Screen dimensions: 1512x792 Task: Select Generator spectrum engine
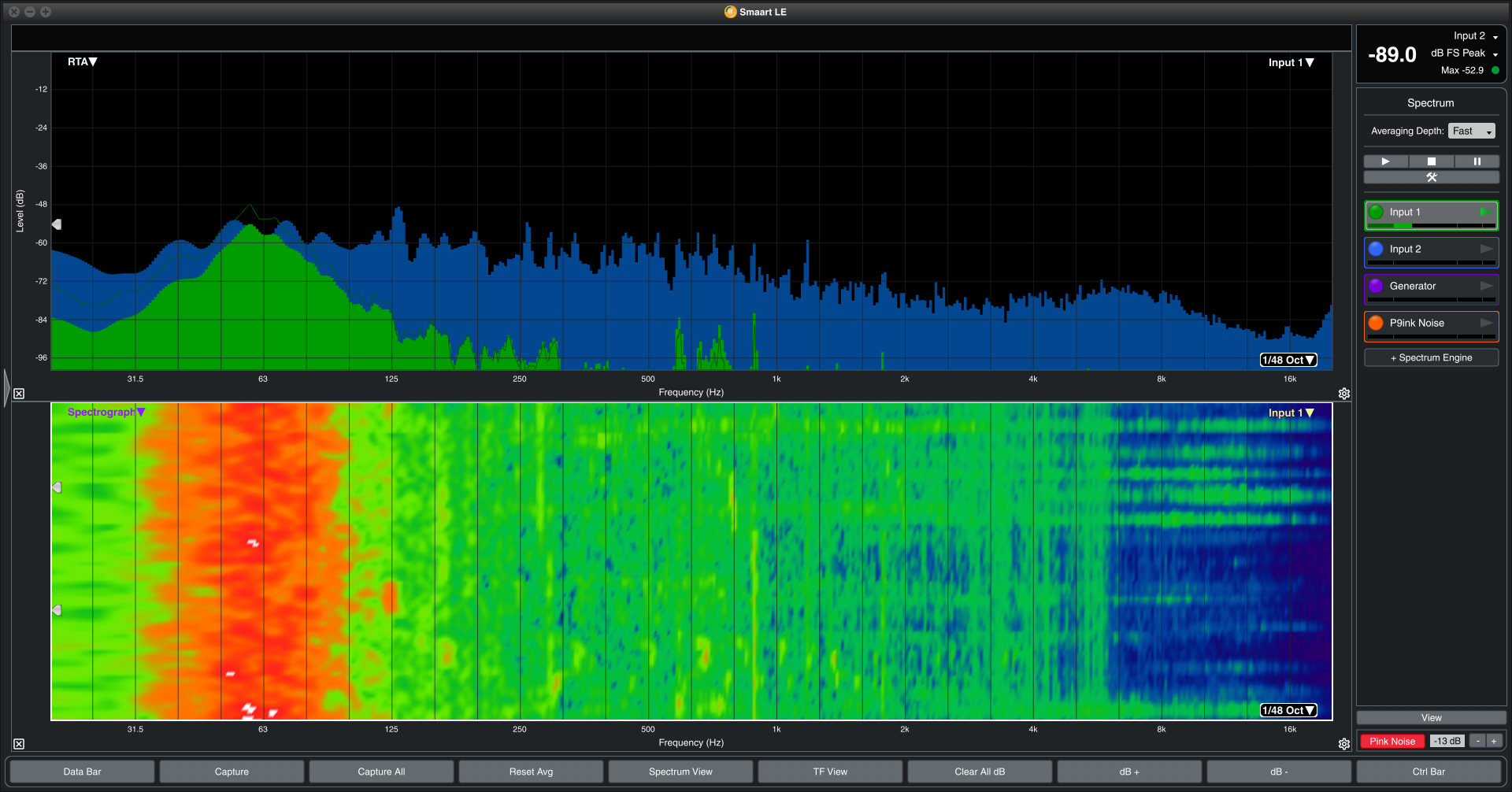coord(1431,289)
